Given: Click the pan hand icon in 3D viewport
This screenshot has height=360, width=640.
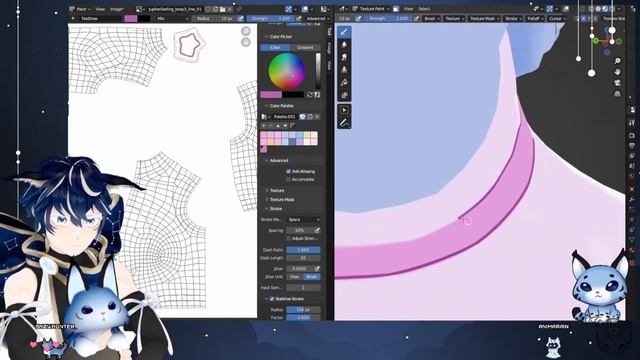Looking at the screenshot, I should coord(618,72).
